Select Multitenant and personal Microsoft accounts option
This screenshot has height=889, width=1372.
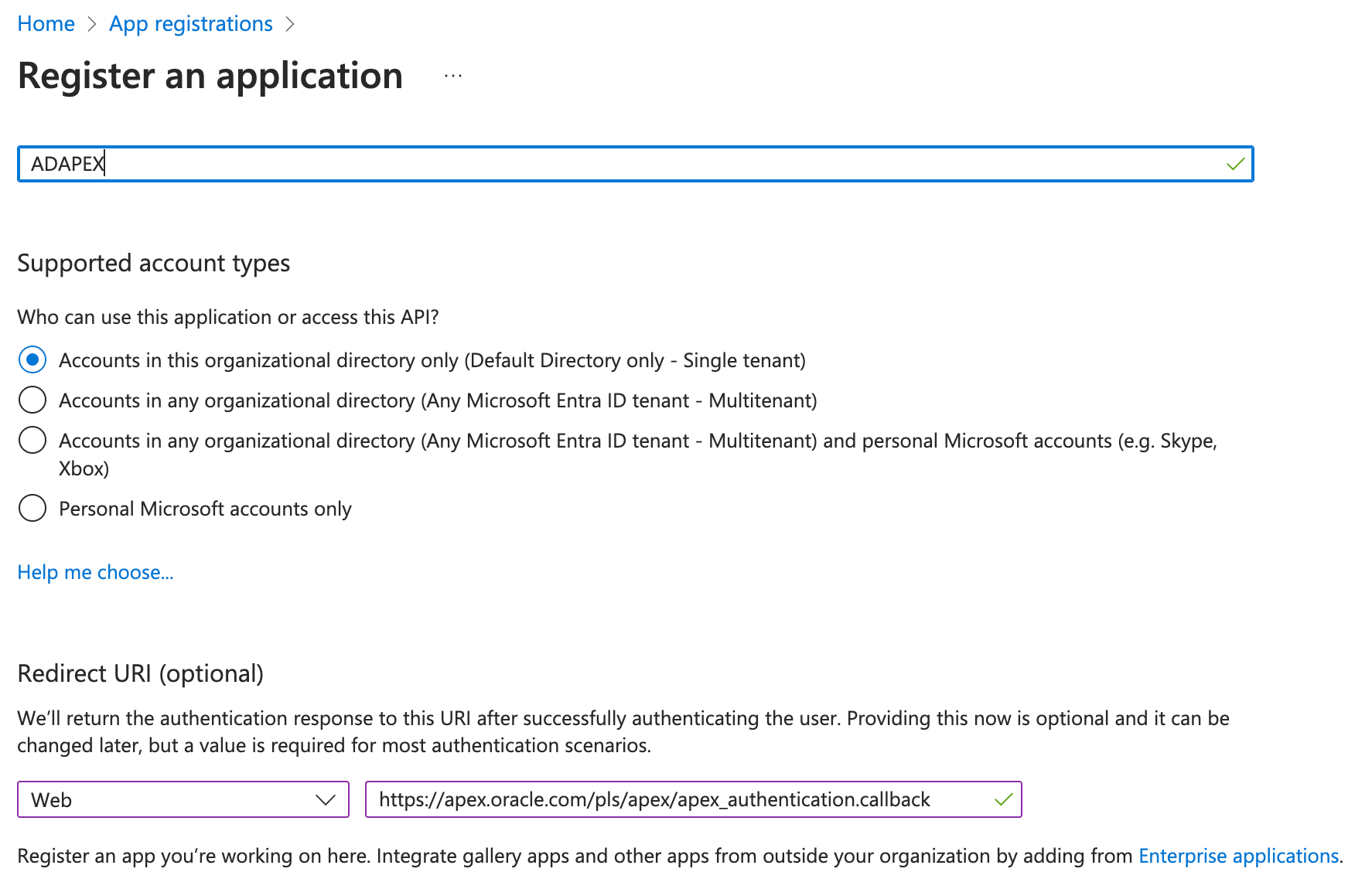[32, 440]
